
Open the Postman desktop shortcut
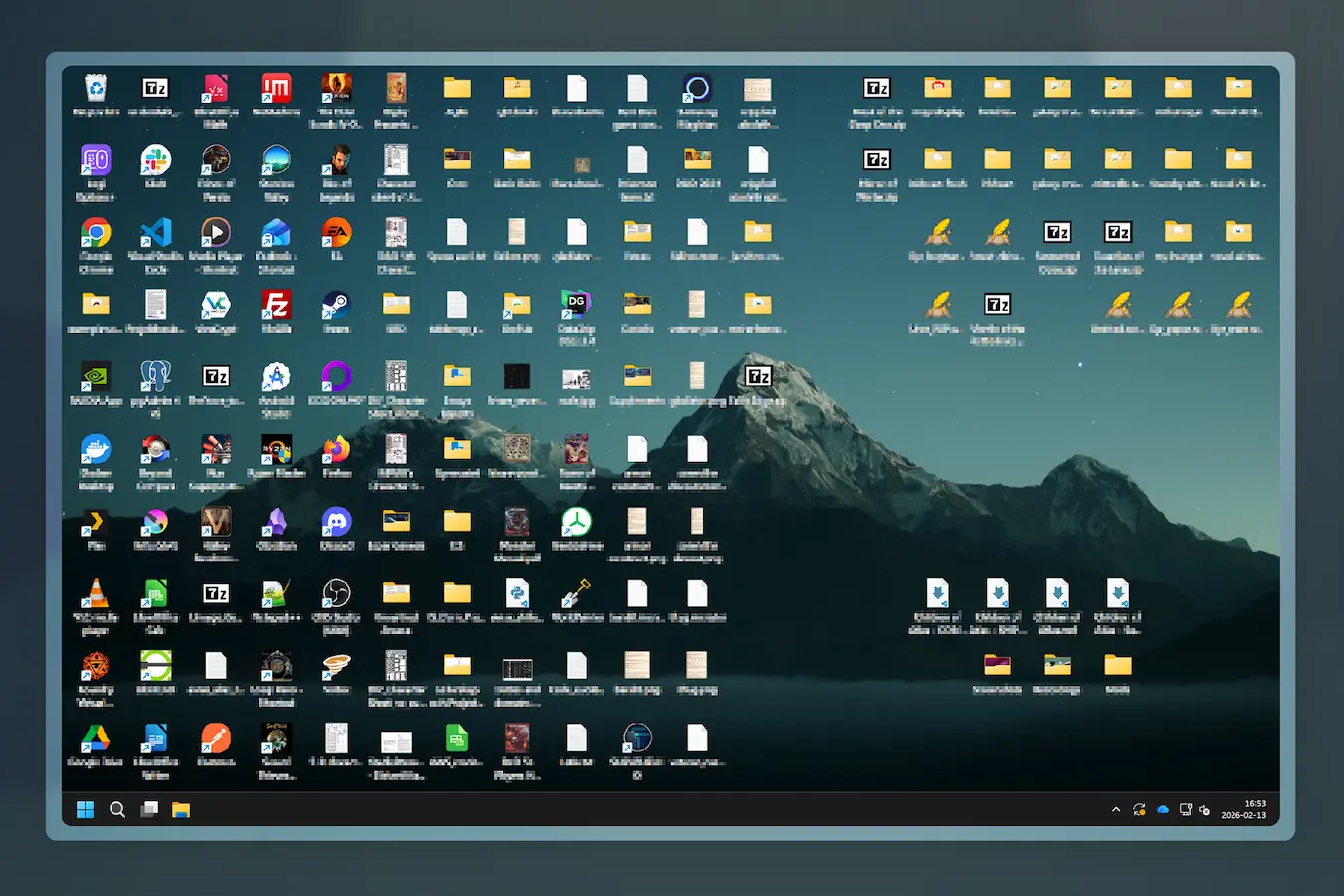[216, 738]
